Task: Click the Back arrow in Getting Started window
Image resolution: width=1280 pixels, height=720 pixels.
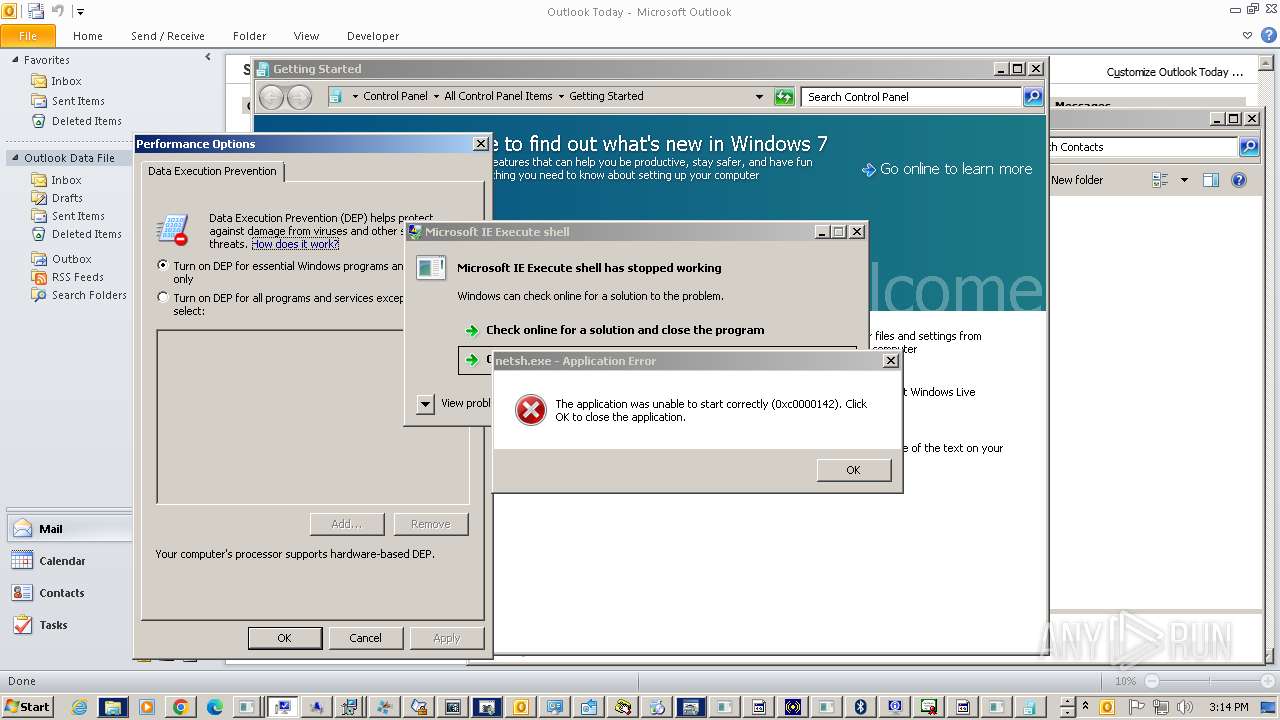Action: [271, 97]
